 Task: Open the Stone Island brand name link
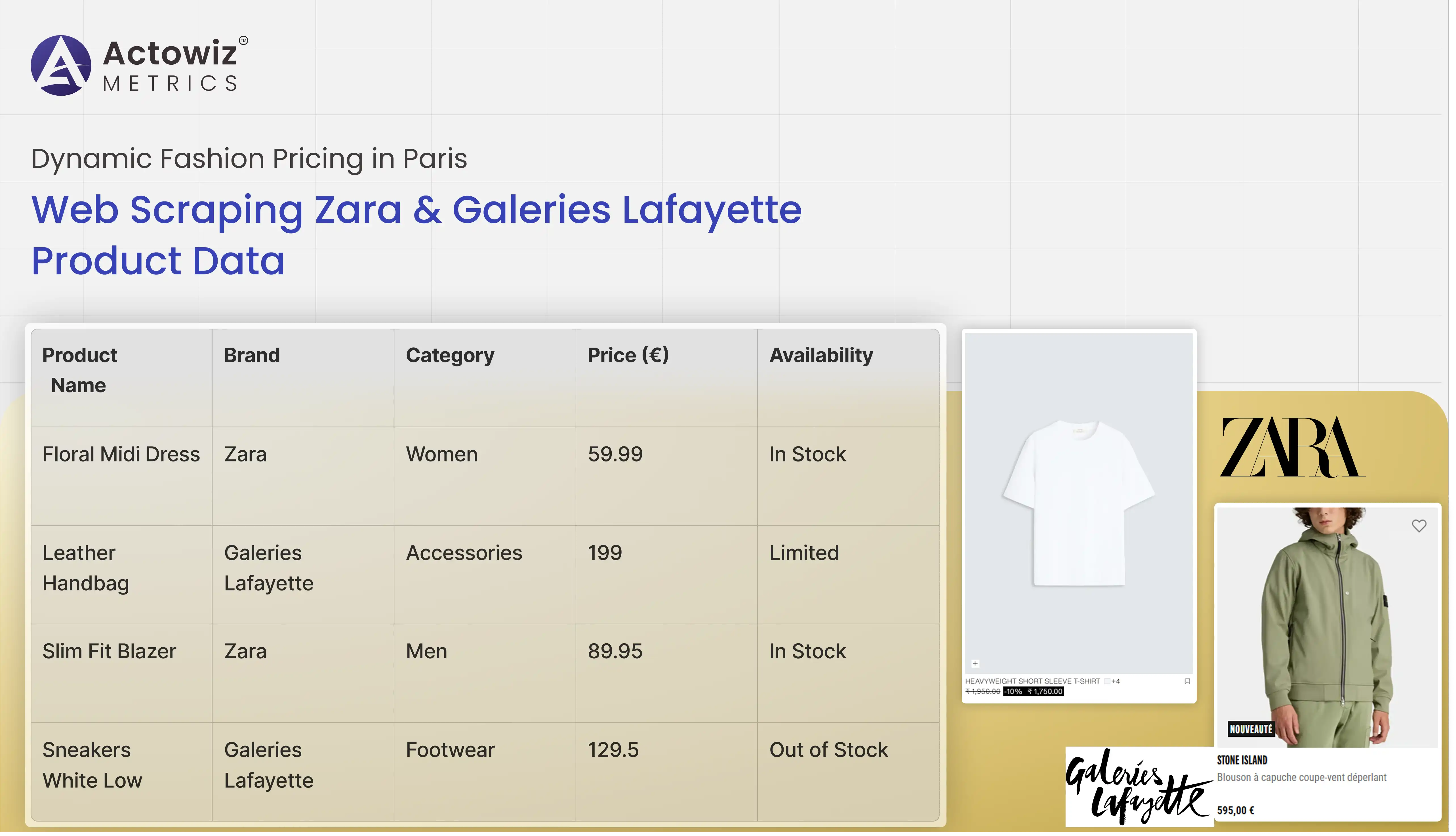coord(1242,760)
